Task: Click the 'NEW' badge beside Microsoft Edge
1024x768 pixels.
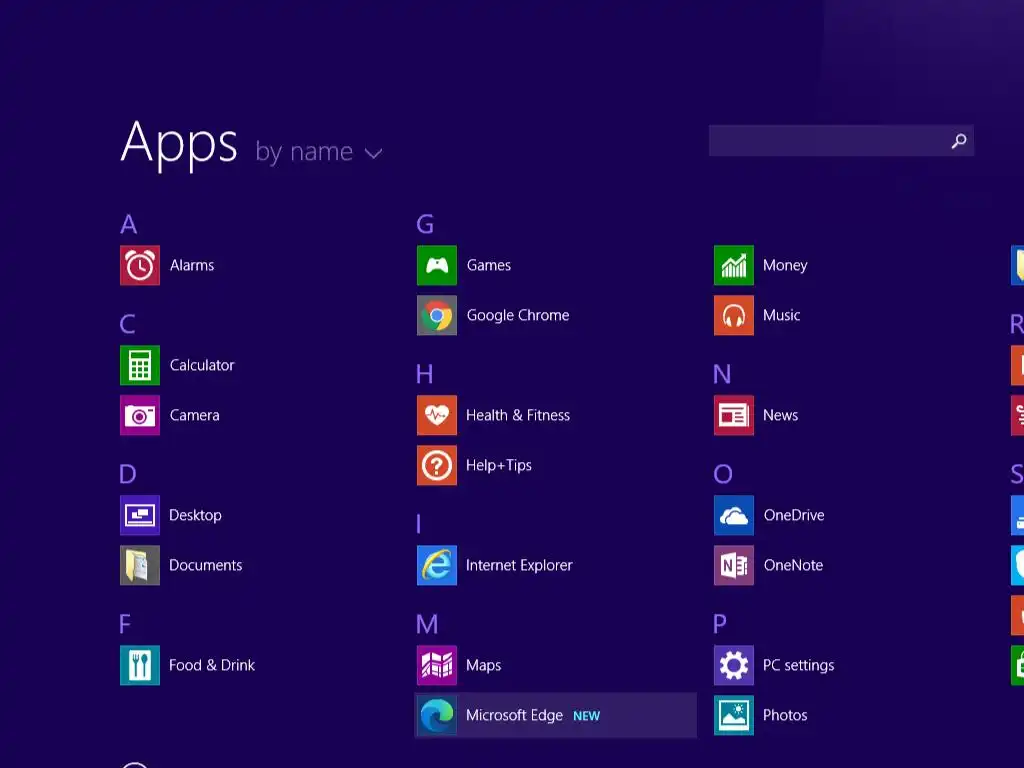Action: coord(586,716)
